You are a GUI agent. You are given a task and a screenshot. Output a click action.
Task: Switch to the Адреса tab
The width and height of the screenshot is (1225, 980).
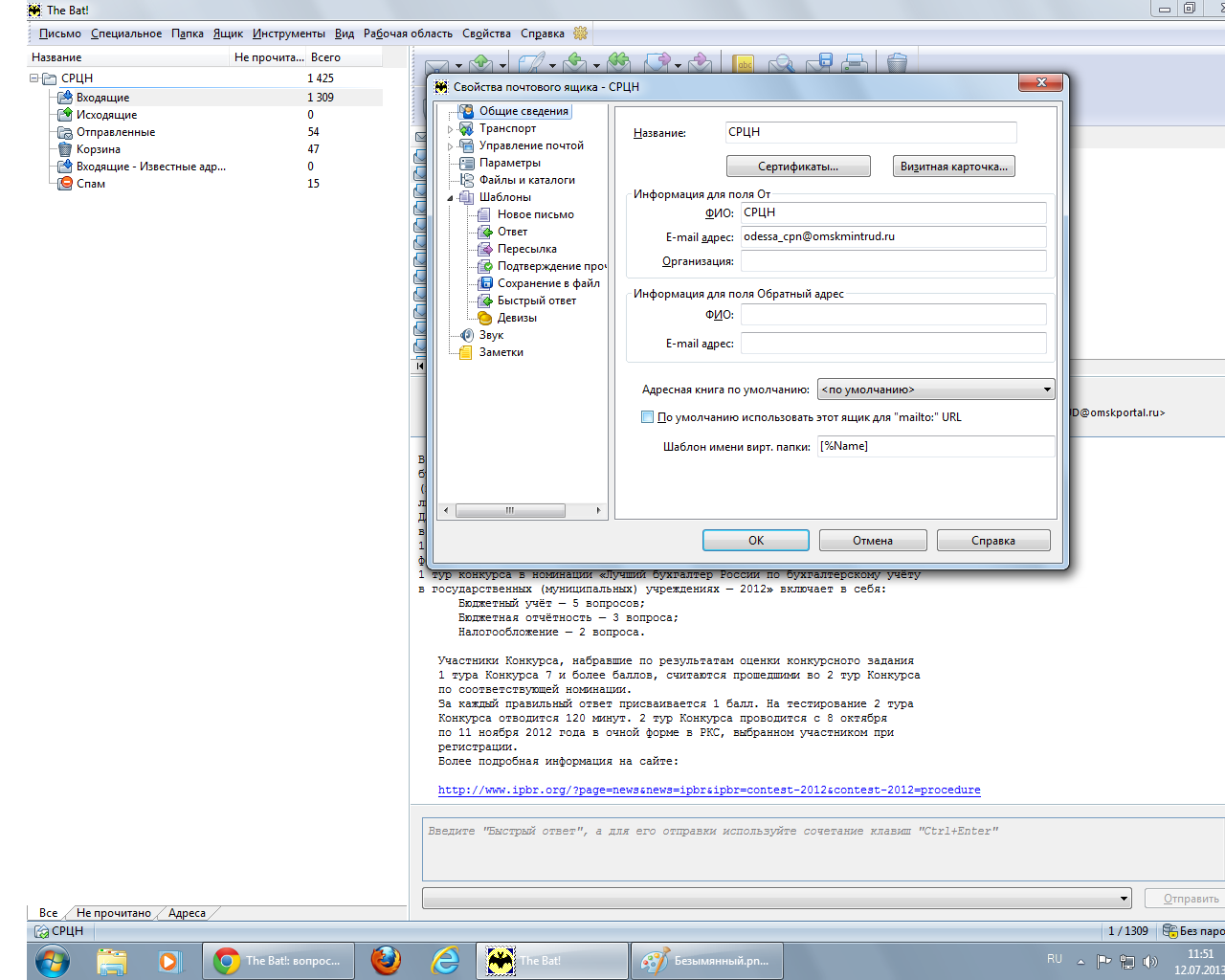(x=187, y=913)
